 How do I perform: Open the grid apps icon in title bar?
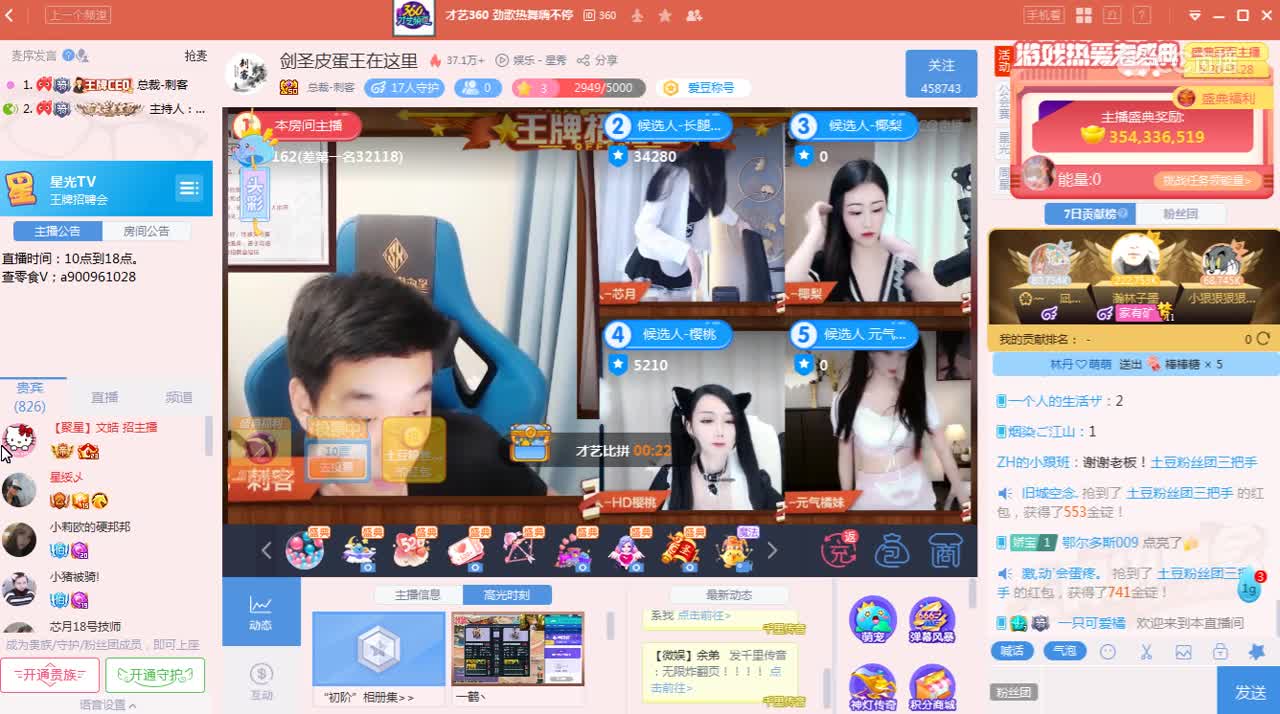1084,15
